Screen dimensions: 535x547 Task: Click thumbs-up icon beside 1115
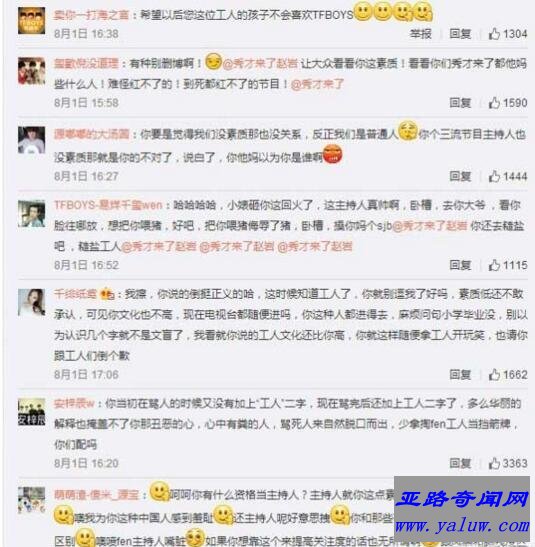[x=494, y=265]
